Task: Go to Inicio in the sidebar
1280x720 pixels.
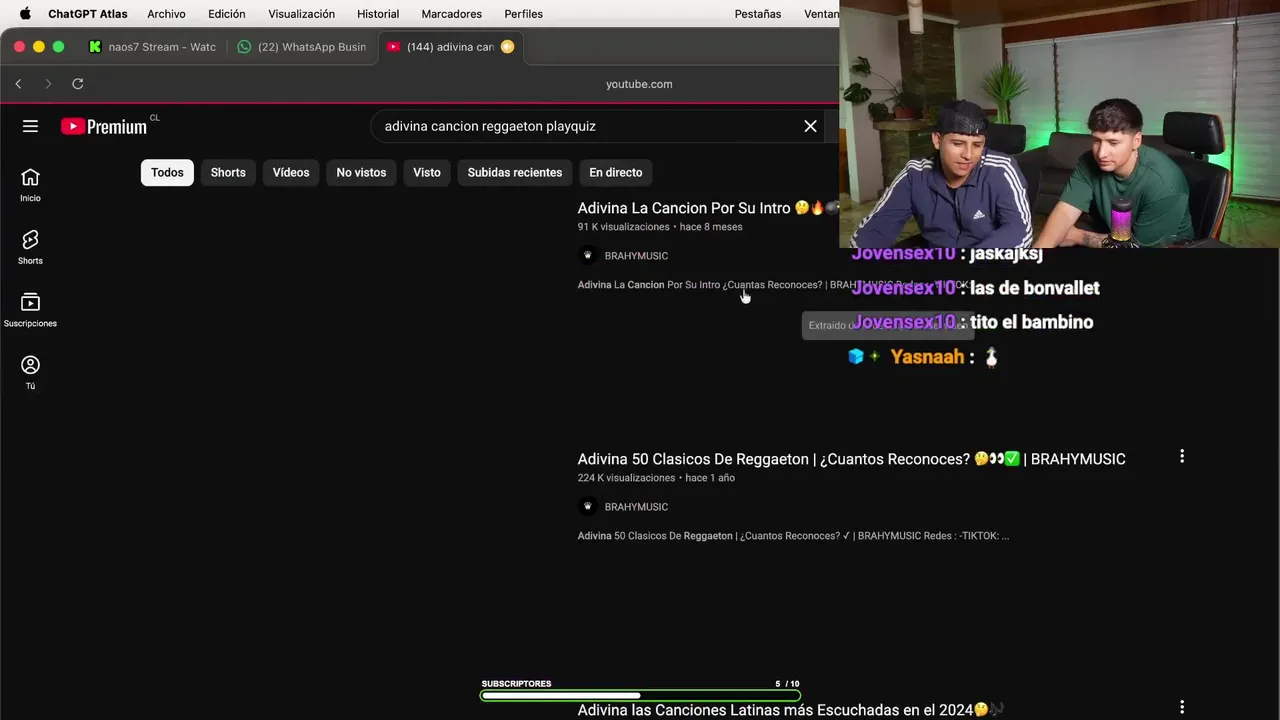Action: [x=30, y=185]
